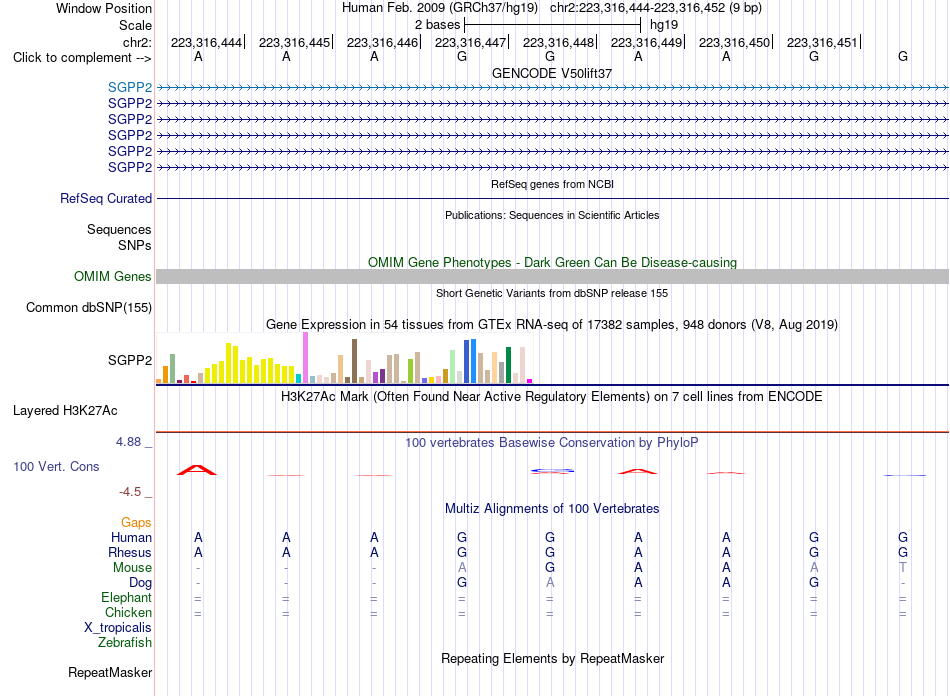Click the 'chr2:' ruler label

[x=137, y=42]
